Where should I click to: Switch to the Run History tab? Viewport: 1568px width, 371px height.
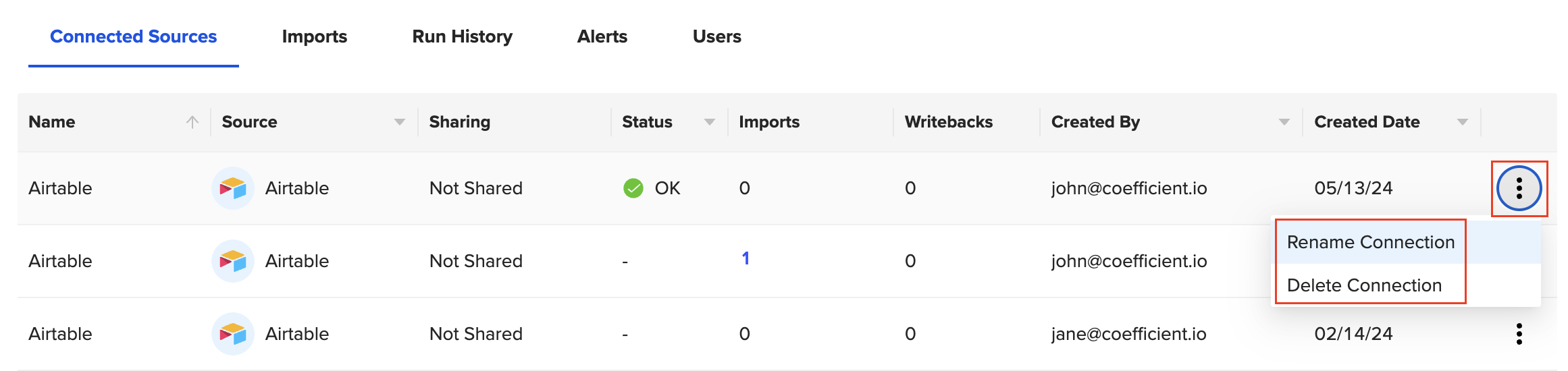pyautogui.click(x=463, y=36)
